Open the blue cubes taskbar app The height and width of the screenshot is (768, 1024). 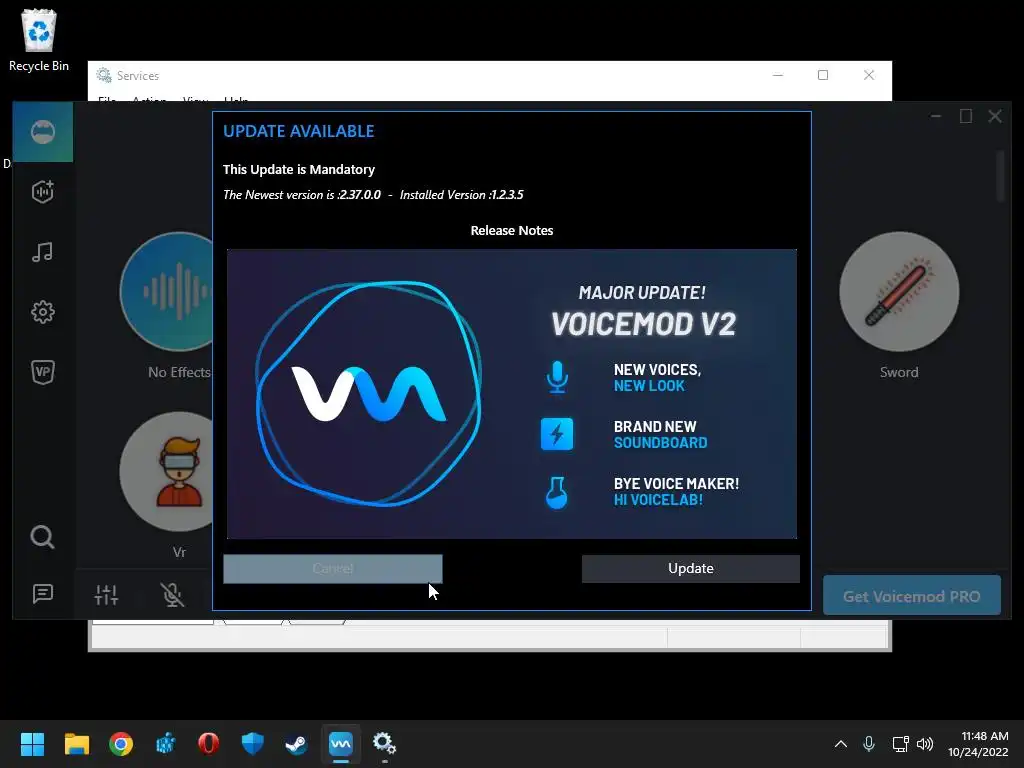(165, 744)
